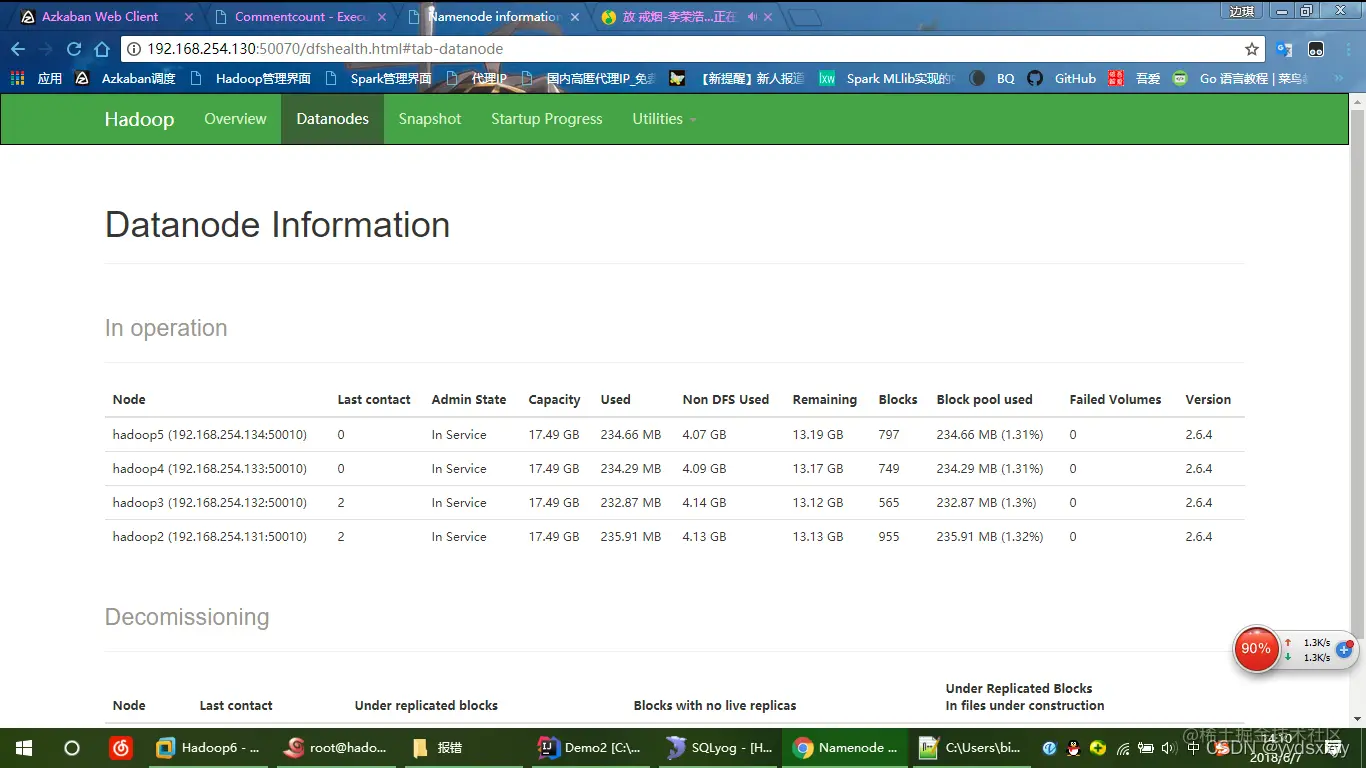Viewport: 1366px width, 768px height.
Task: Click the hadoop4 node row name
Action: (x=209, y=469)
